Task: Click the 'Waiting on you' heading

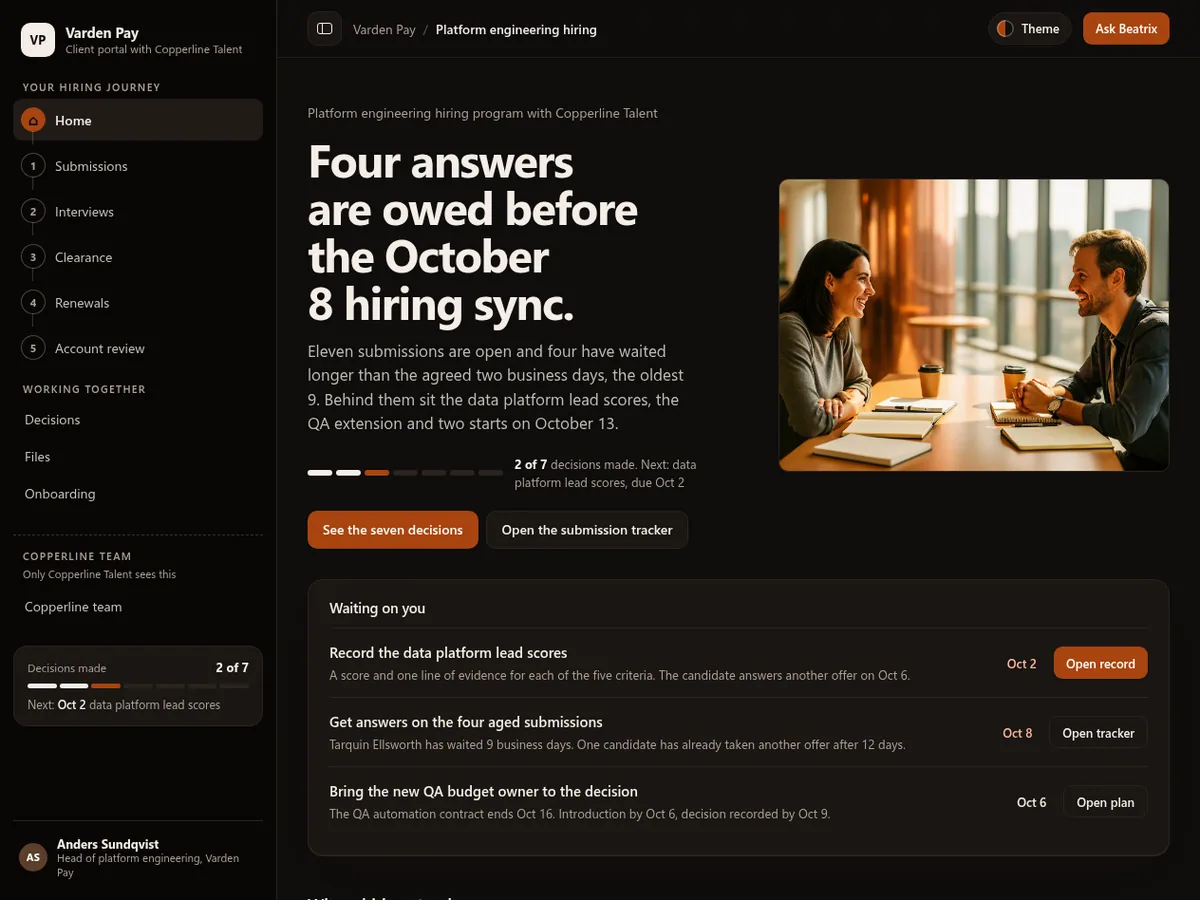Action: coord(377,608)
